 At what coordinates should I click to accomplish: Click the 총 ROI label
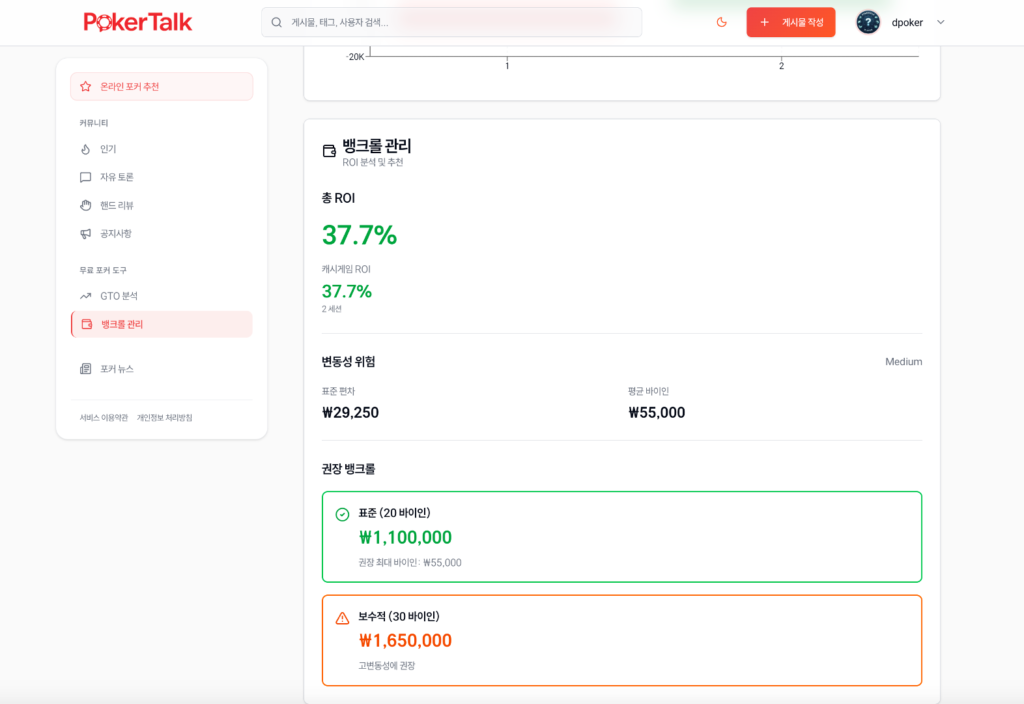338,198
